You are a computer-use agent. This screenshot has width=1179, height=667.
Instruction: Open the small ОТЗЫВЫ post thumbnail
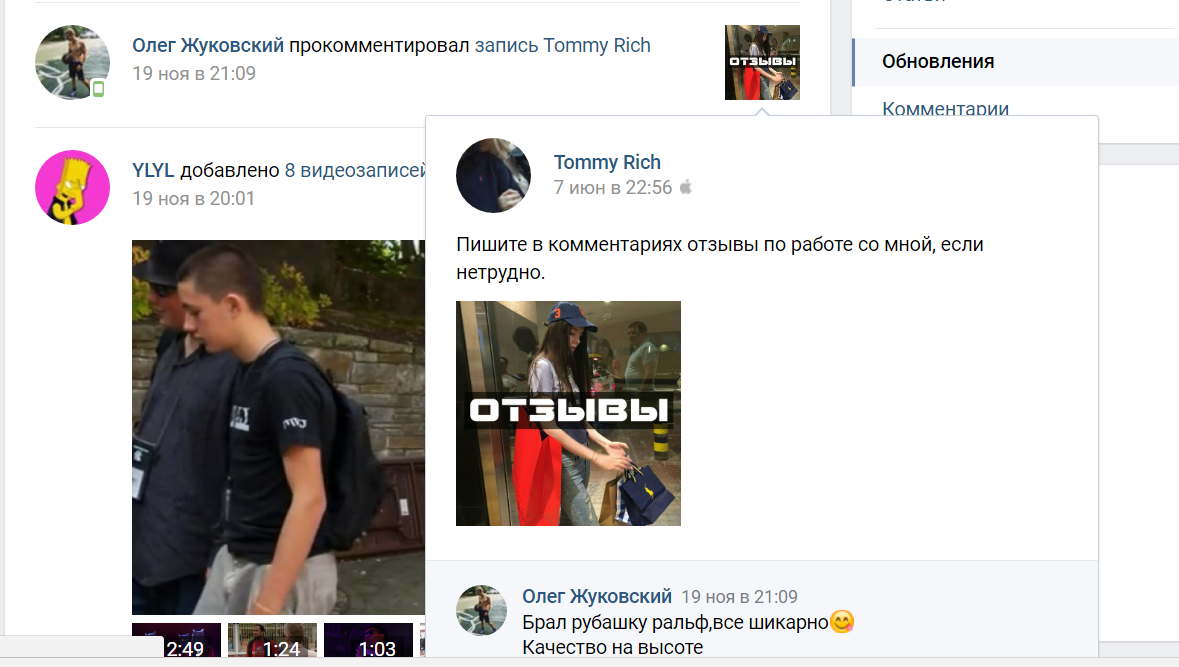[x=762, y=62]
